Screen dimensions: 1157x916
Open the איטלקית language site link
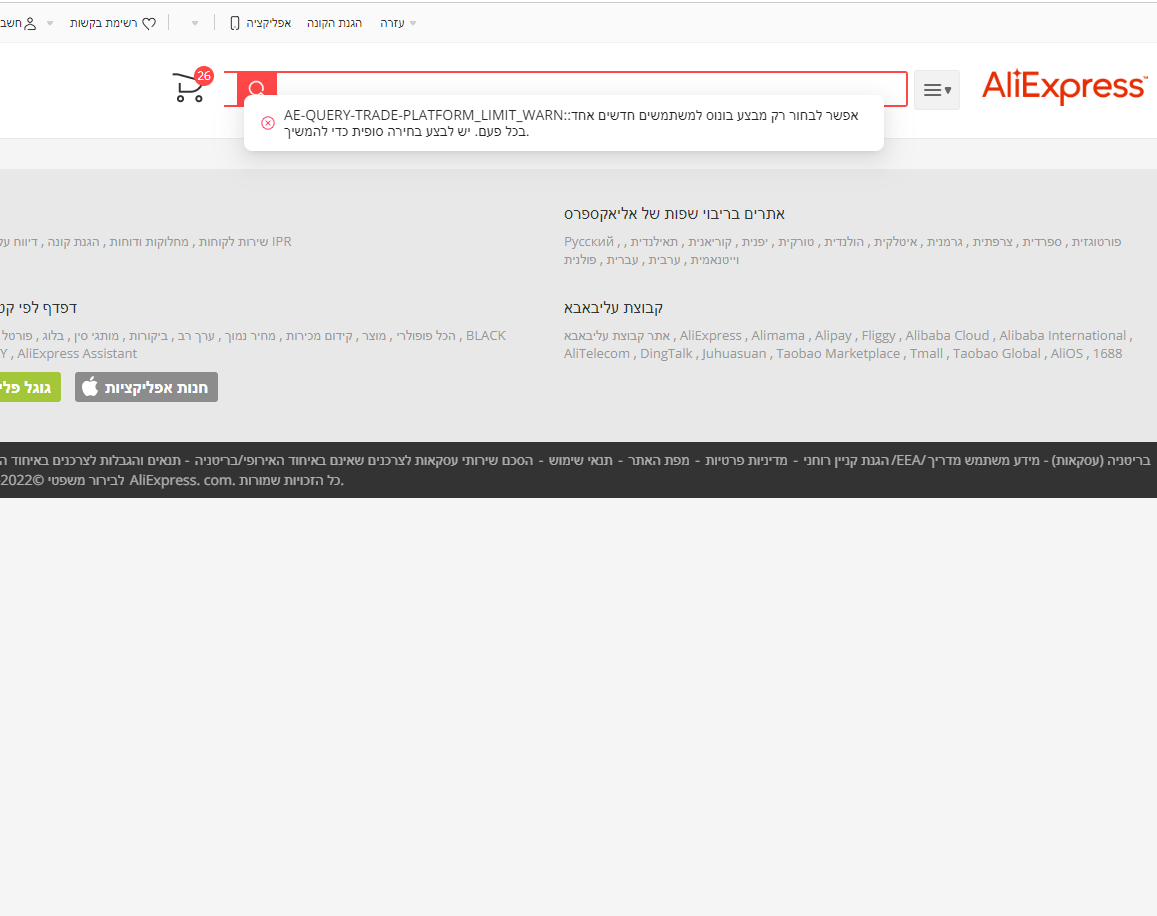pyautogui.click(x=895, y=241)
